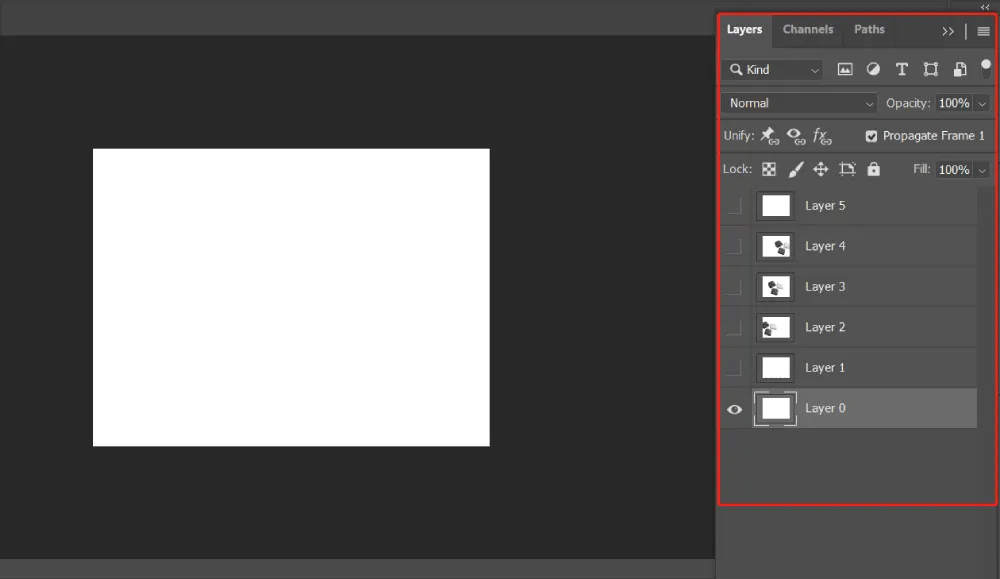Click the Unify layer visibility icon

[796, 135]
